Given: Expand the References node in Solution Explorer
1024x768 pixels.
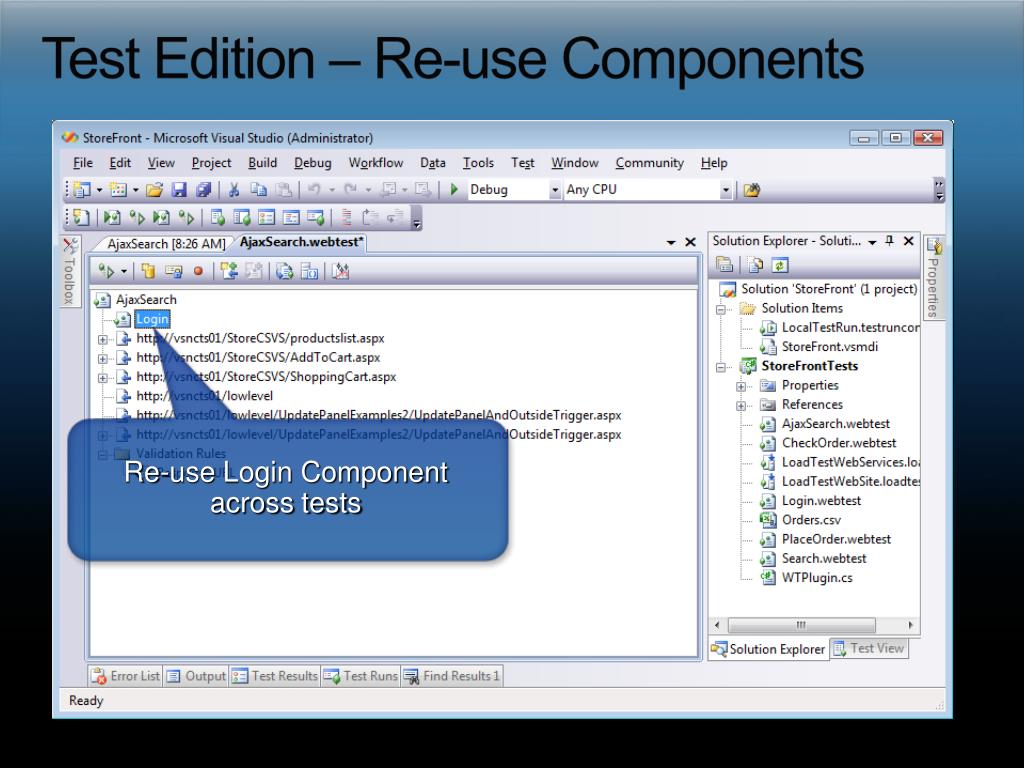Looking at the screenshot, I should tap(741, 406).
